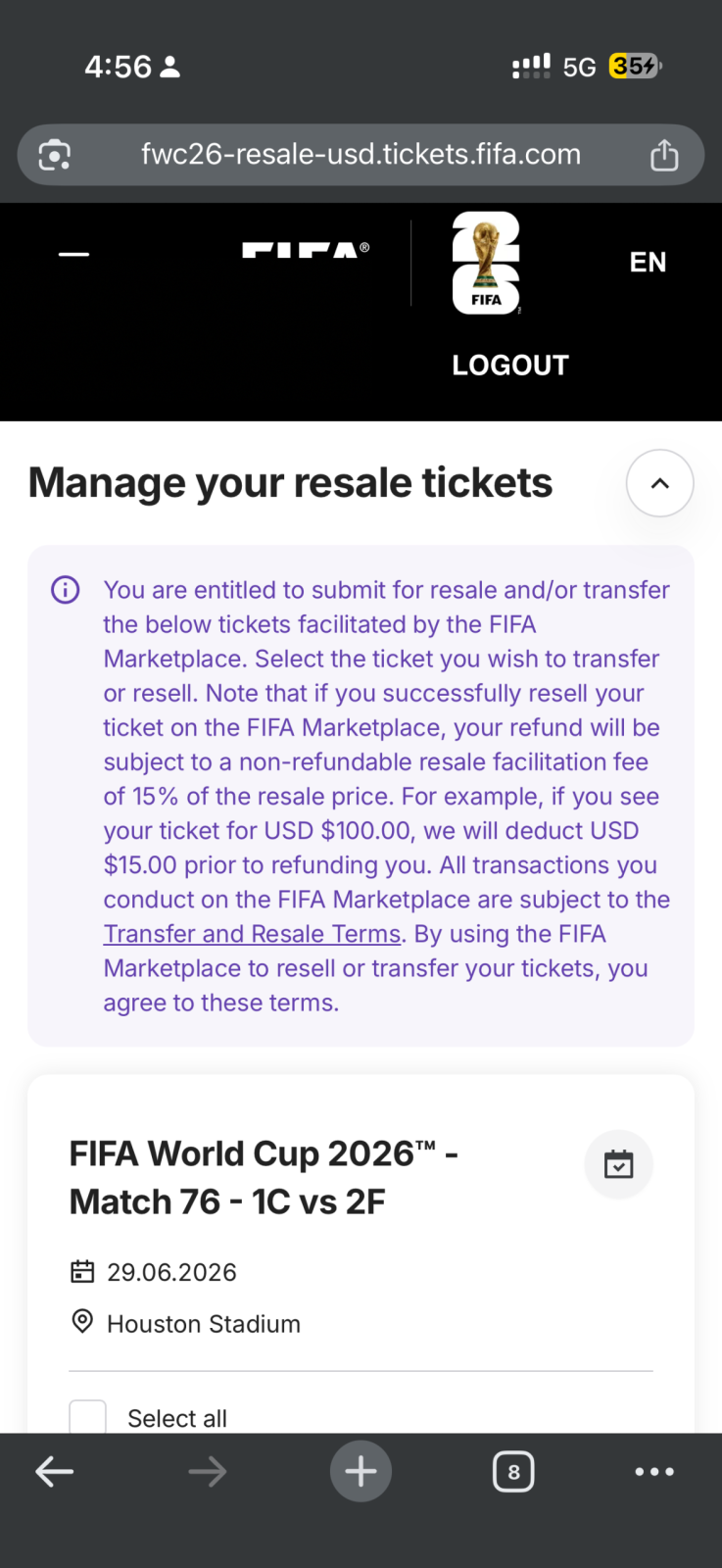722x1568 pixels.
Task: Collapse section with the chevron-up button
Action: click(659, 483)
